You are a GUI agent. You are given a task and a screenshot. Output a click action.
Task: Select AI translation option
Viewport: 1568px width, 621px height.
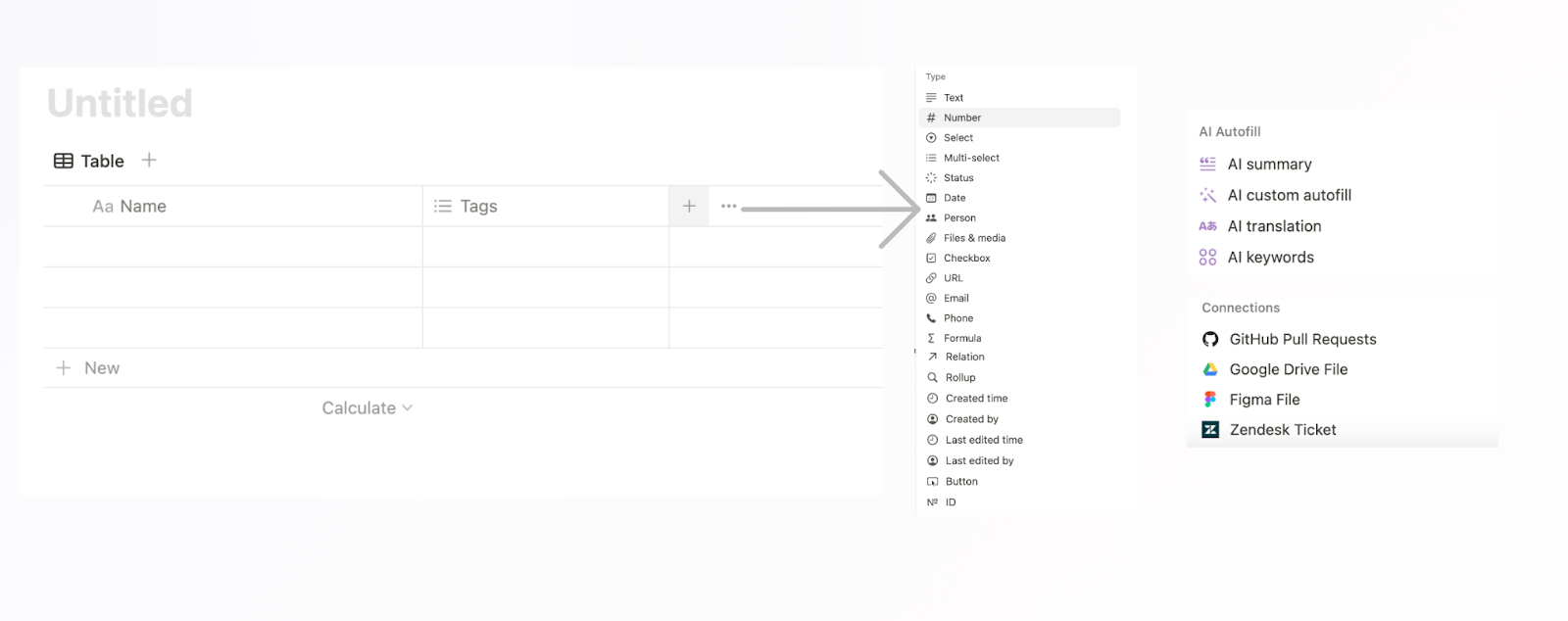tap(1274, 226)
